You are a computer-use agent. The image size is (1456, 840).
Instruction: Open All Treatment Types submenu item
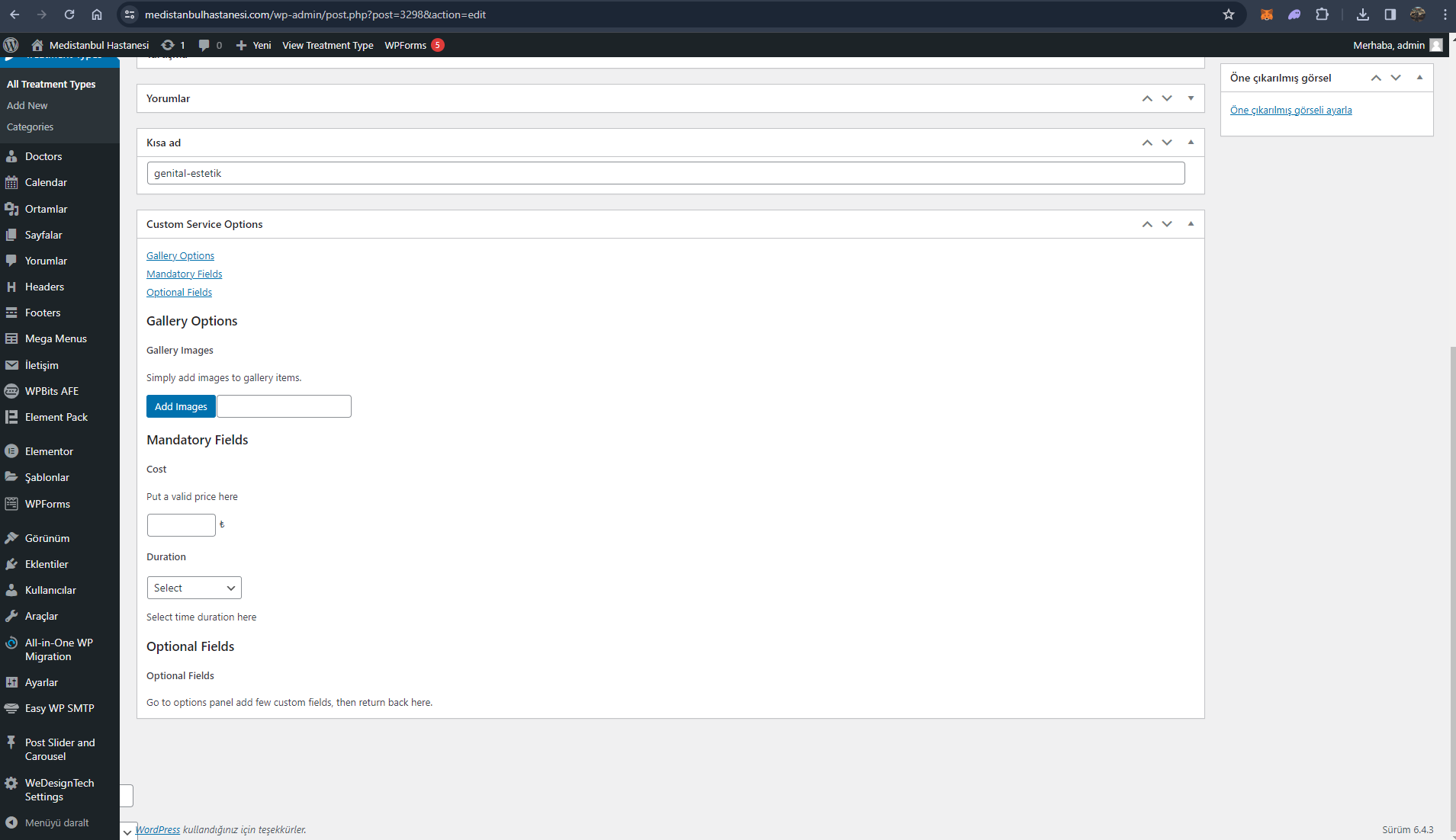point(51,84)
